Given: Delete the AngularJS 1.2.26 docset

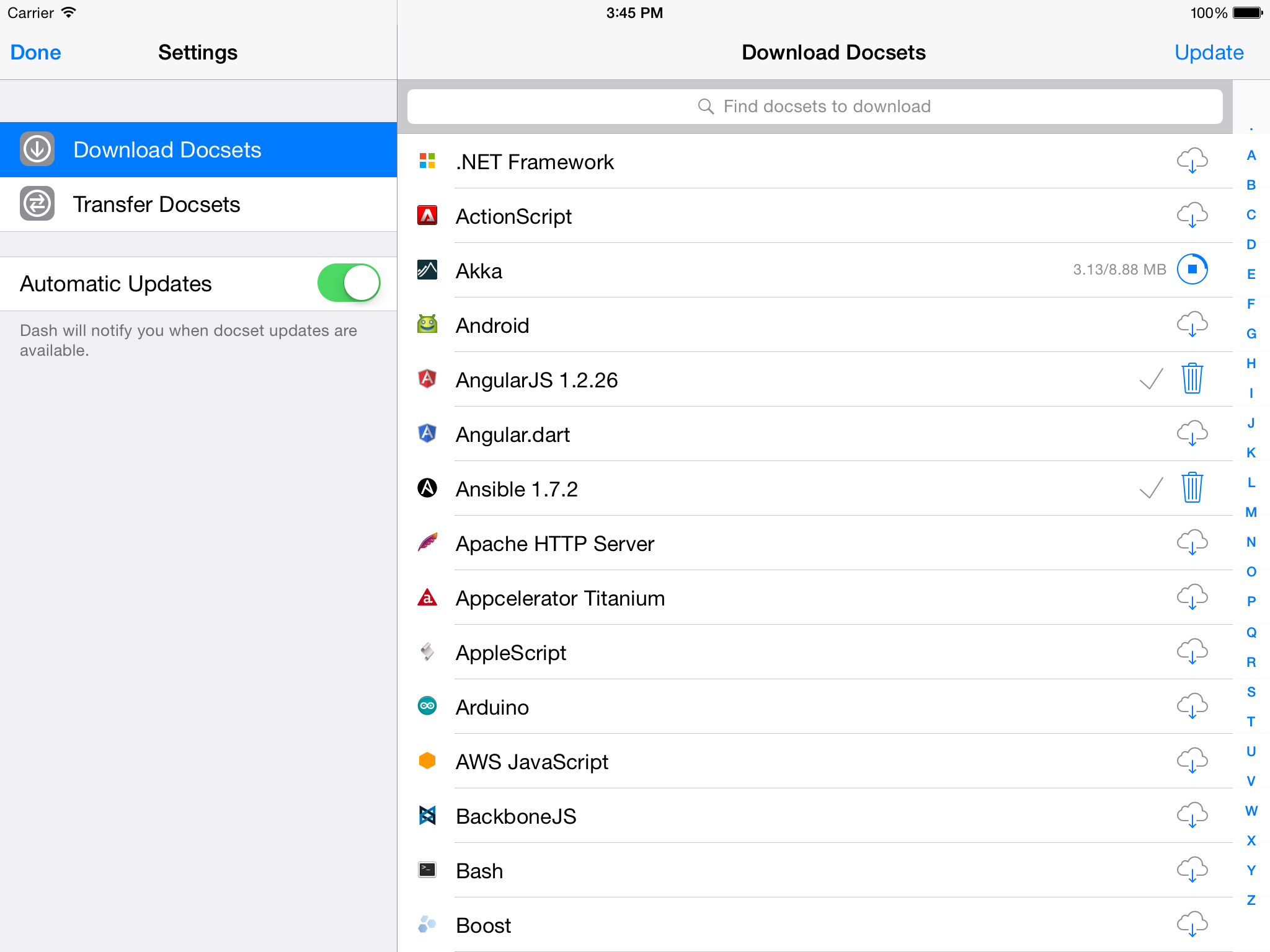Looking at the screenshot, I should [x=1192, y=379].
